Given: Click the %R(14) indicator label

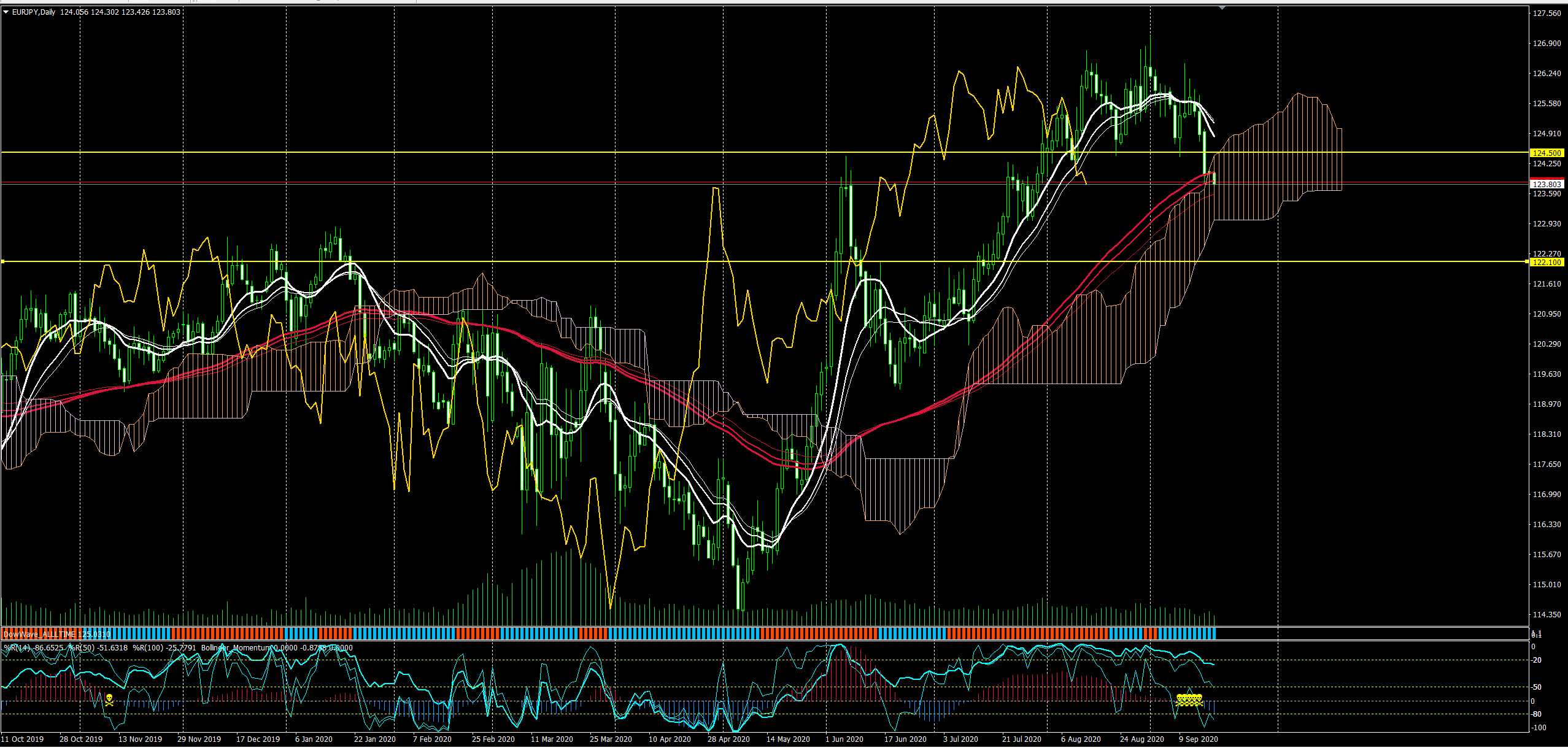Looking at the screenshot, I should coord(17,648).
